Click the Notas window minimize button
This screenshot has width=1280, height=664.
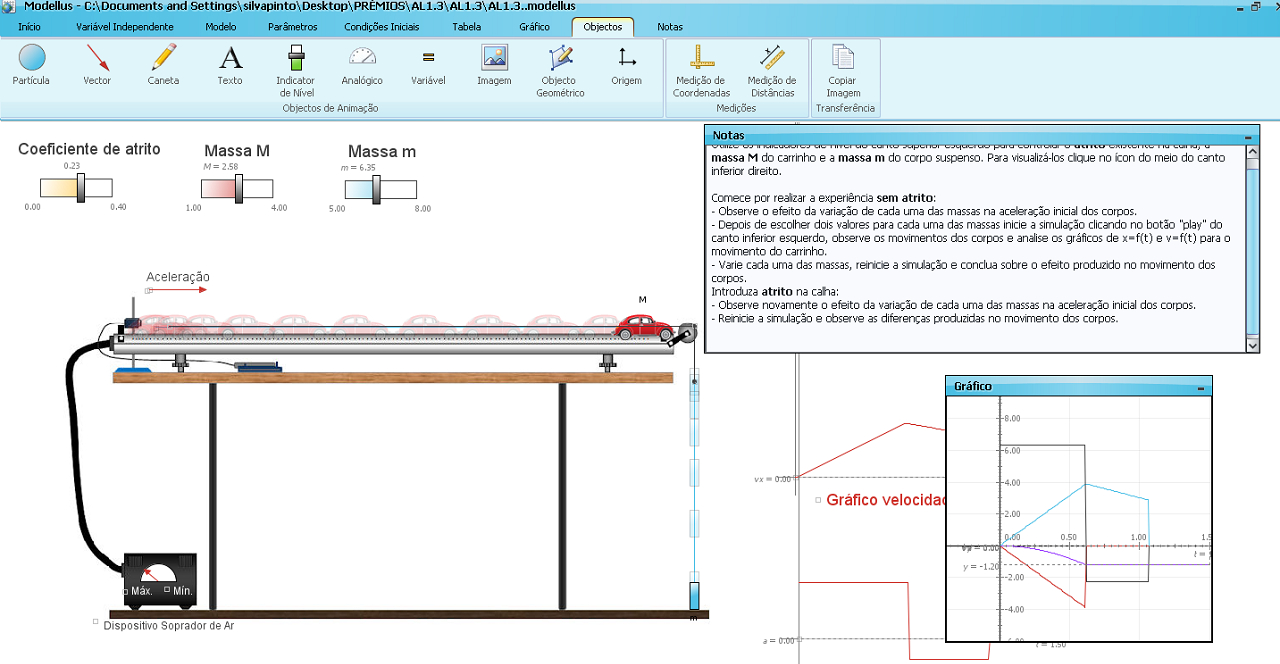(1248, 136)
